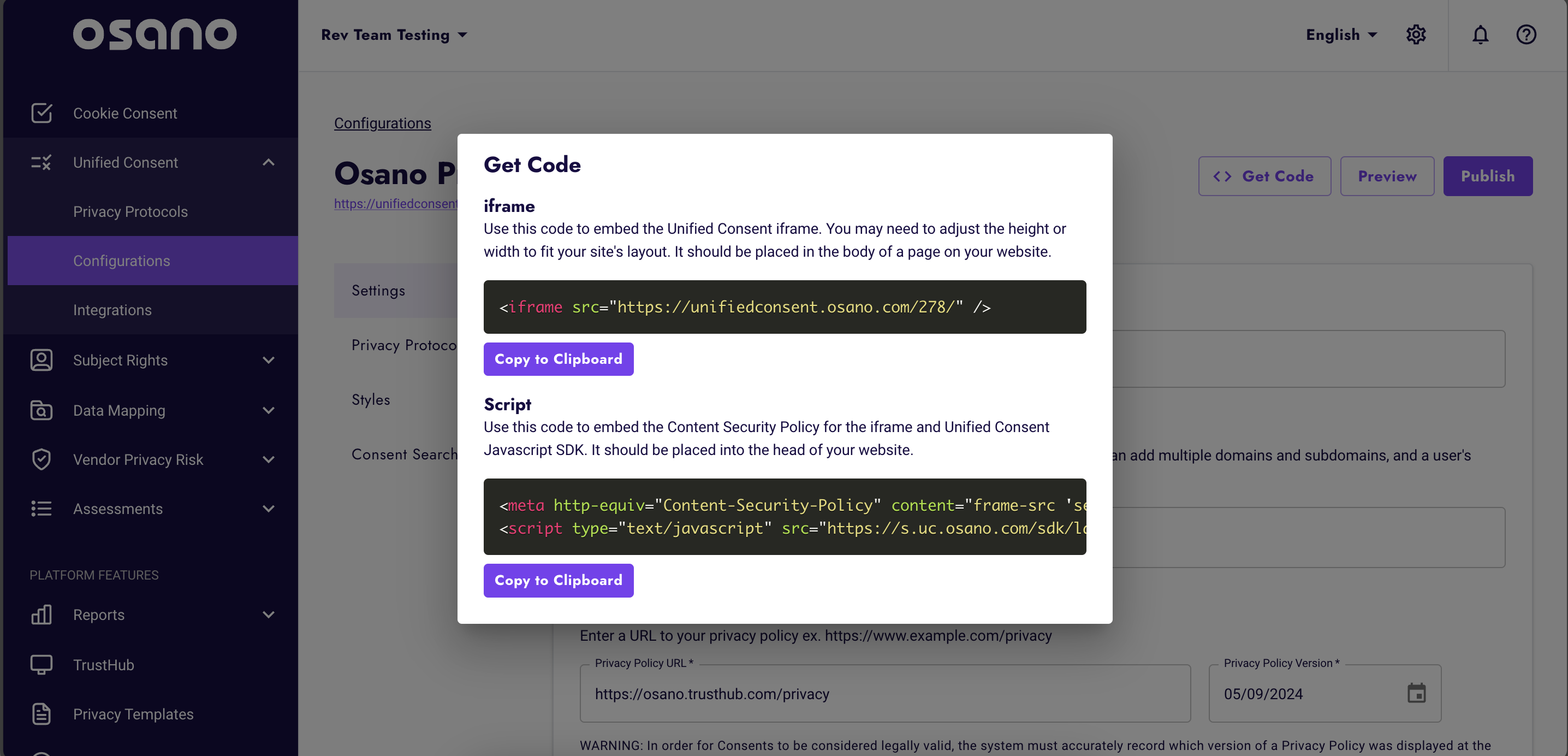The height and width of the screenshot is (756, 1568).
Task: Click the Privacy Policy Version date field
Action: point(1325,693)
